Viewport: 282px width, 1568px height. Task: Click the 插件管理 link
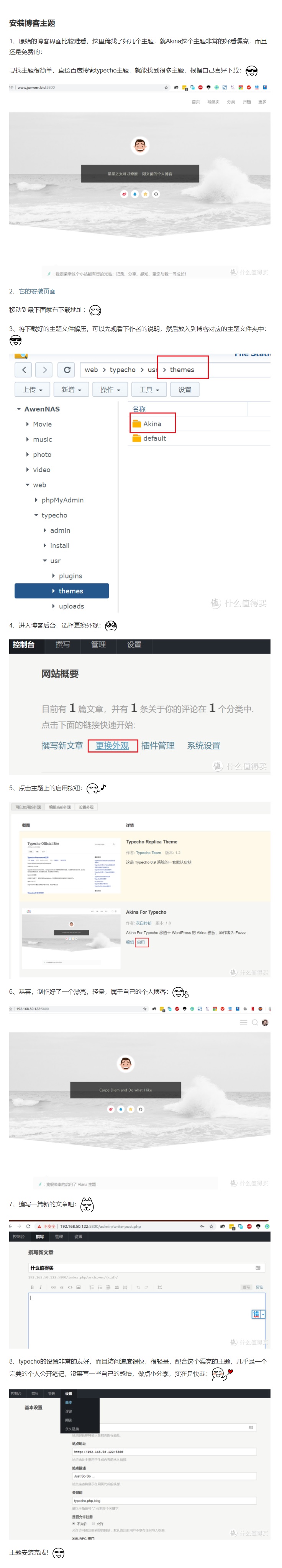click(x=158, y=746)
